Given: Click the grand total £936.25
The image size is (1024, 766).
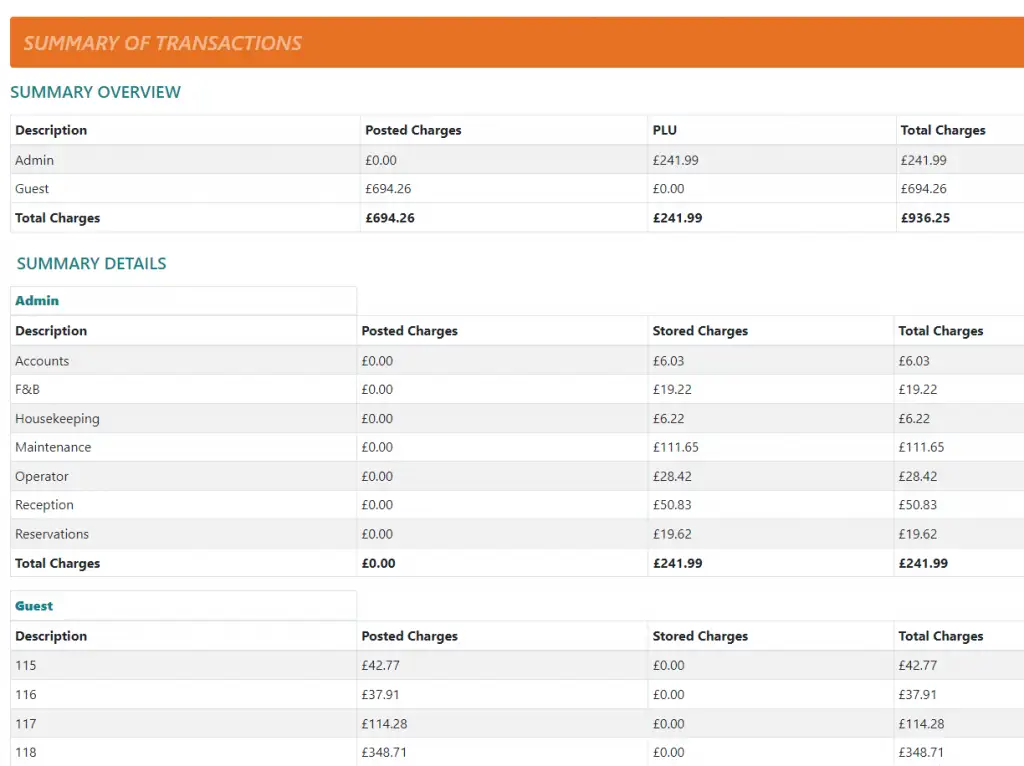Looking at the screenshot, I should (925, 218).
